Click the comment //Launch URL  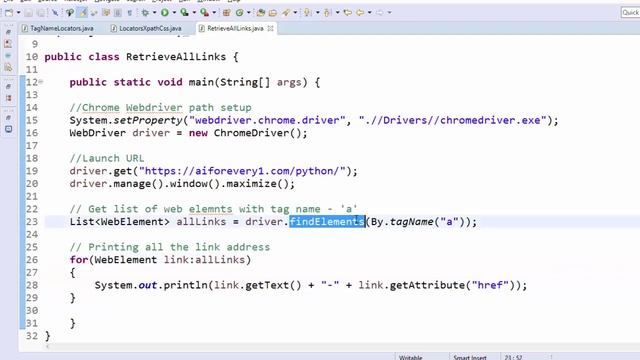(x=107, y=158)
